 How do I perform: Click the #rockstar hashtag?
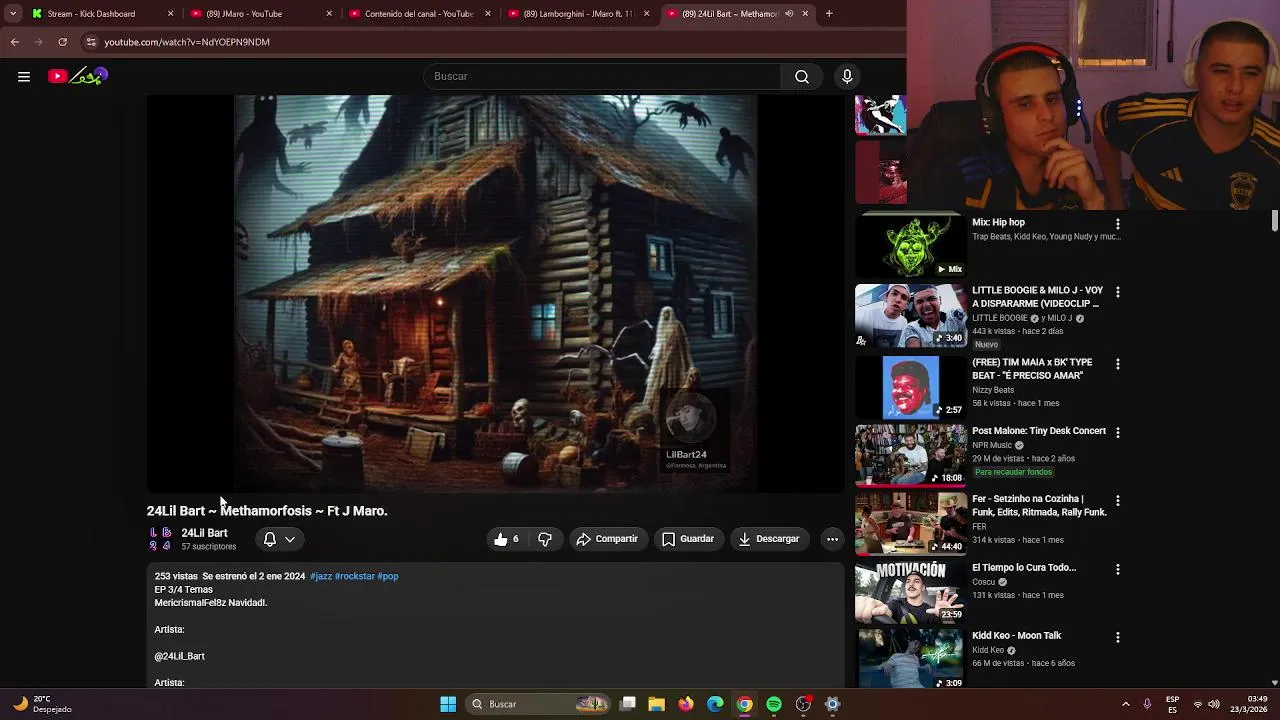(x=355, y=576)
